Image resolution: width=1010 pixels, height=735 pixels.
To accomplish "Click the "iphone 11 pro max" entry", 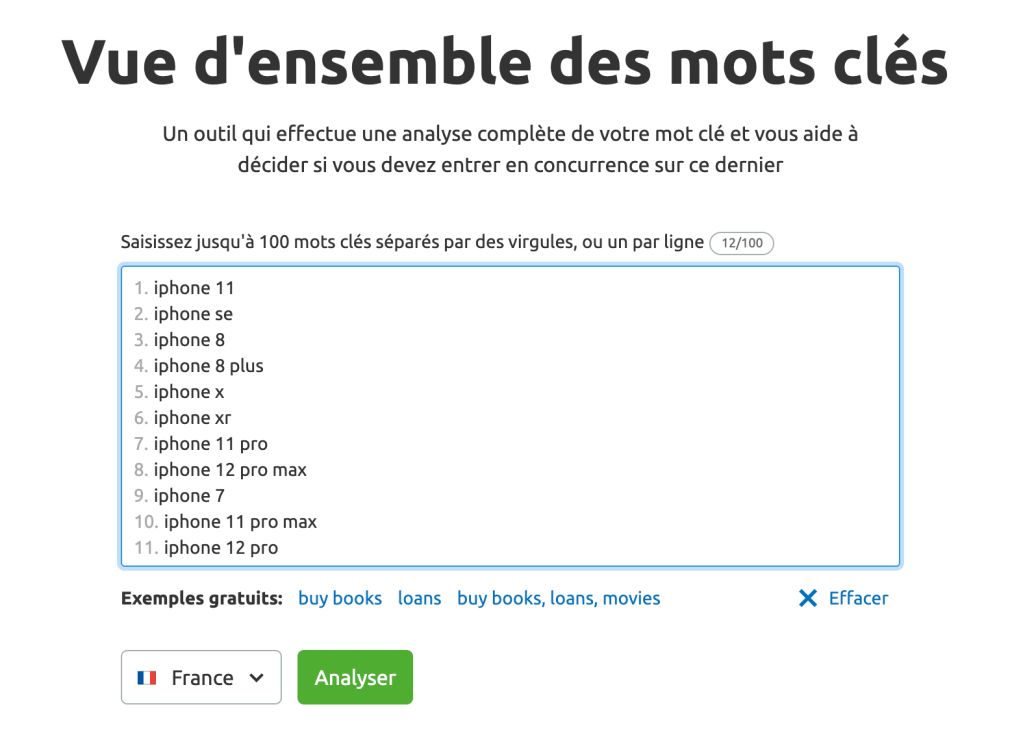I will (240, 522).
